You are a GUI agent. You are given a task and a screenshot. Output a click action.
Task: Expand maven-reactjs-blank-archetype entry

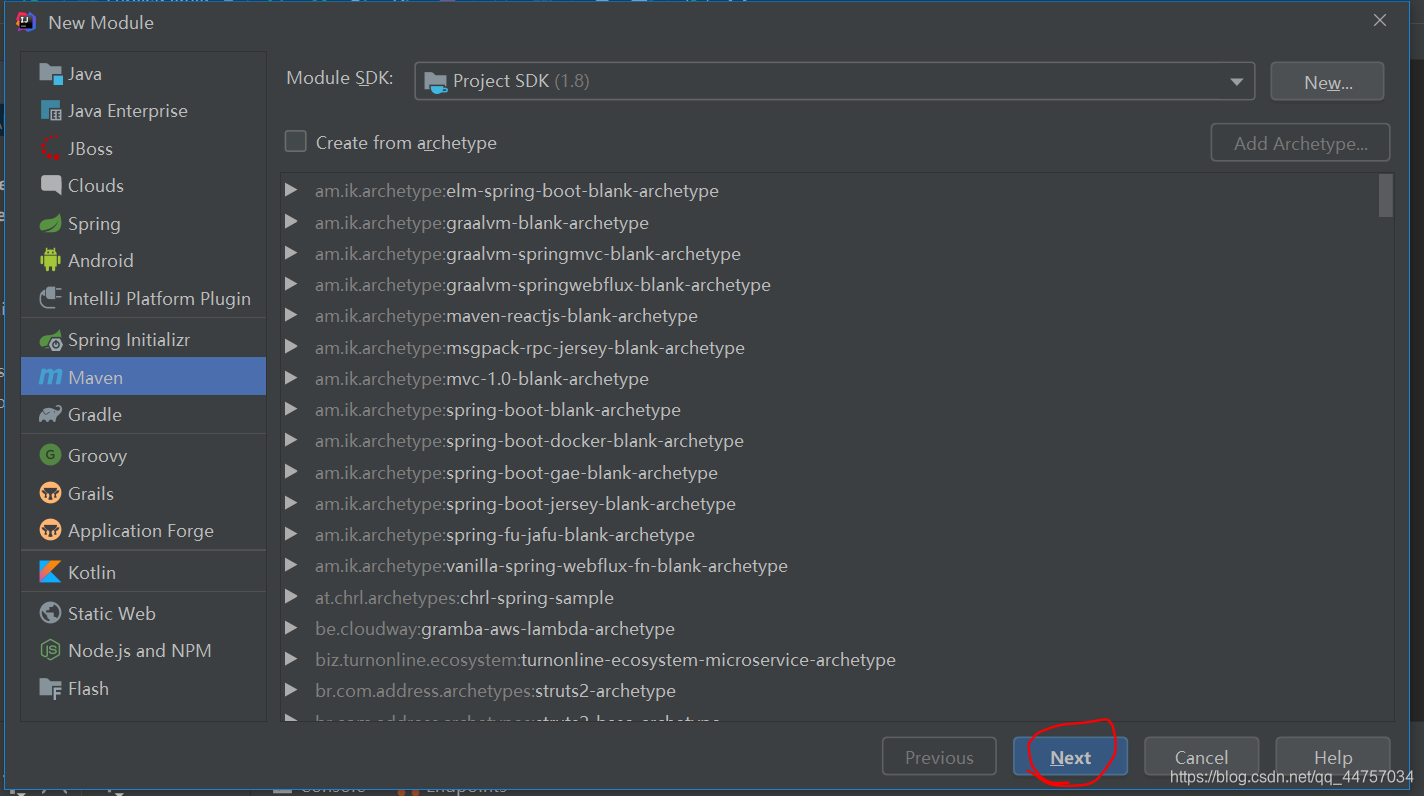coord(291,315)
